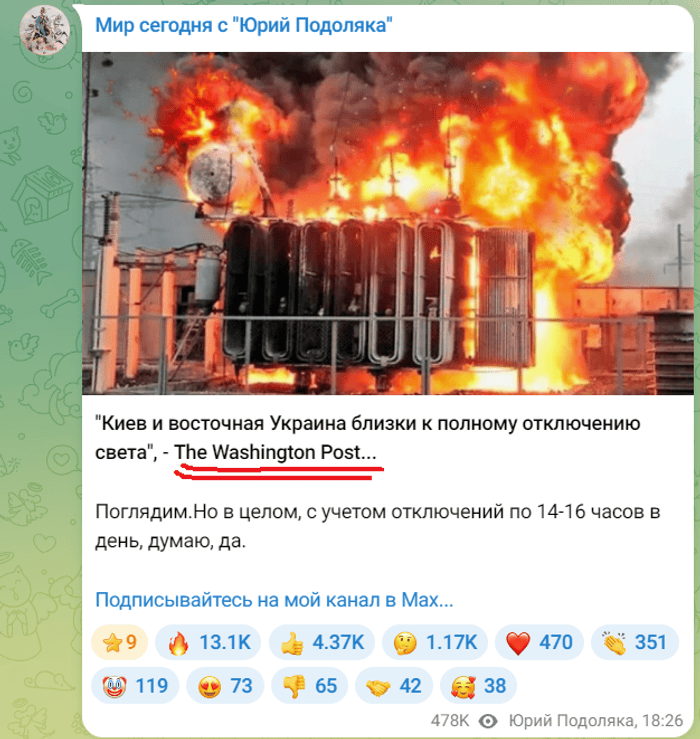Click the eye views counter icon
This screenshot has height=739, width=700.
(x=488, y=721)
